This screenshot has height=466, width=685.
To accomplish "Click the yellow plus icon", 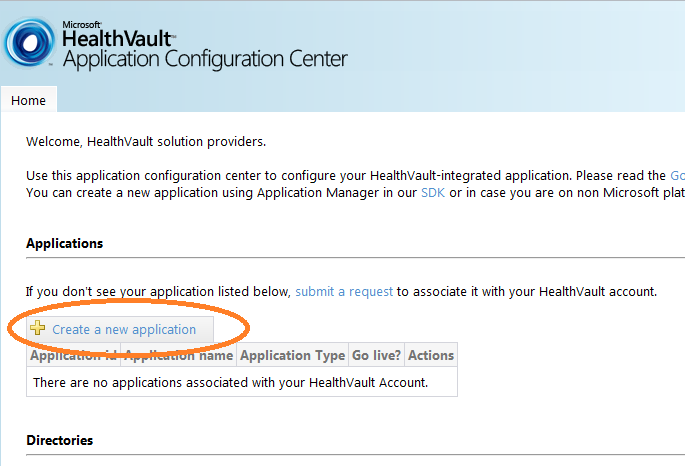I will (x=38, y=328).
